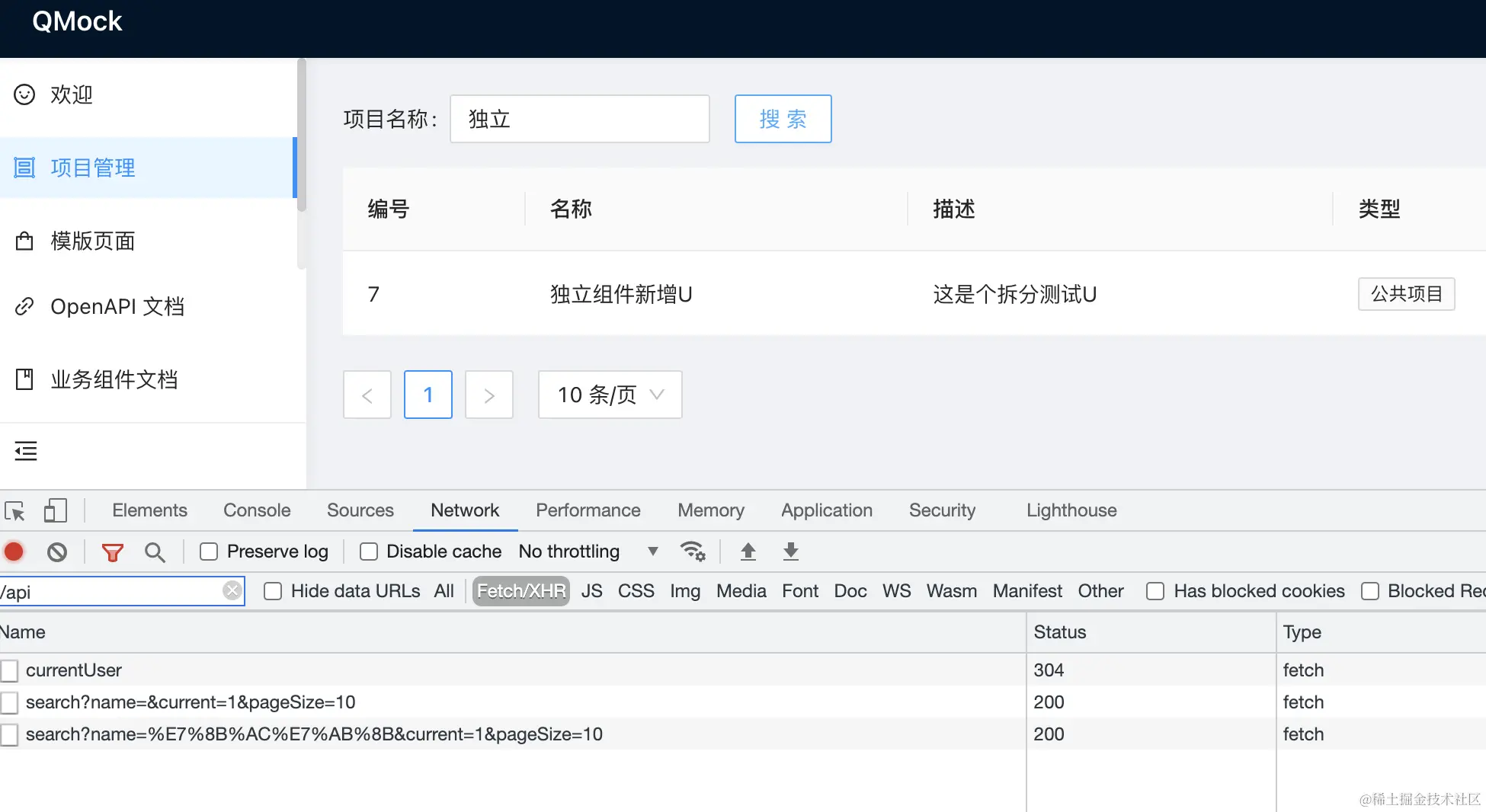
Task: Filter requests by Font
Action: pos(800,591)
